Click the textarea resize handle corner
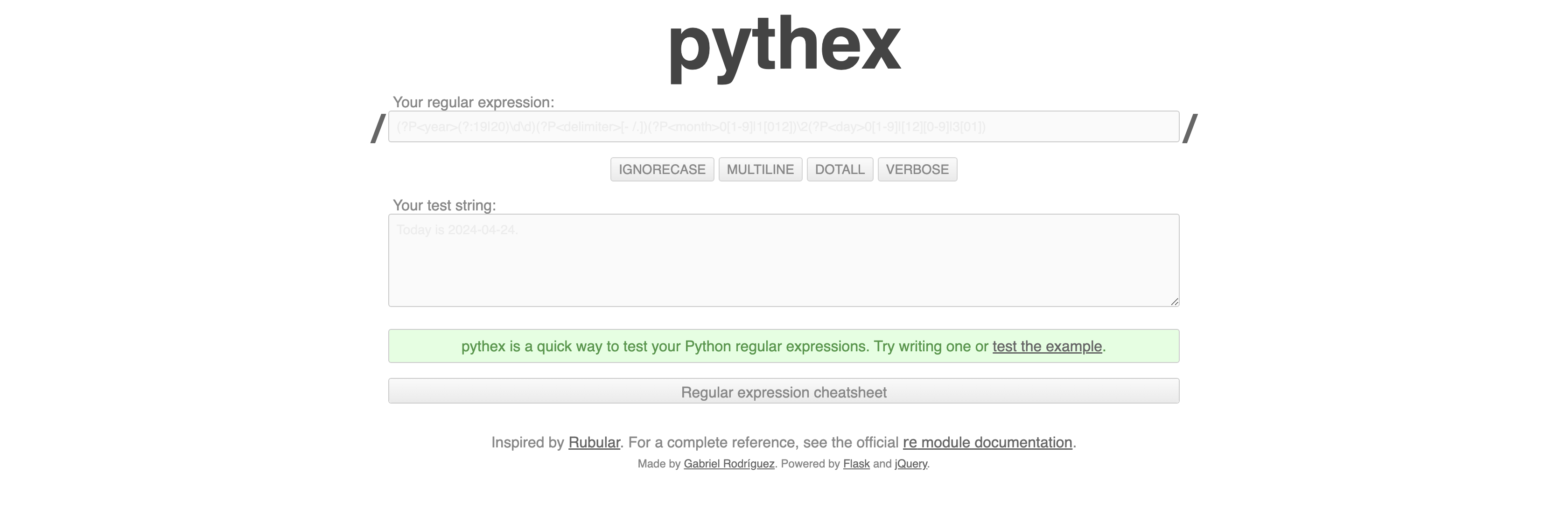The height and width of the screenshot is (516, 1568). [x=1174, y=302]
